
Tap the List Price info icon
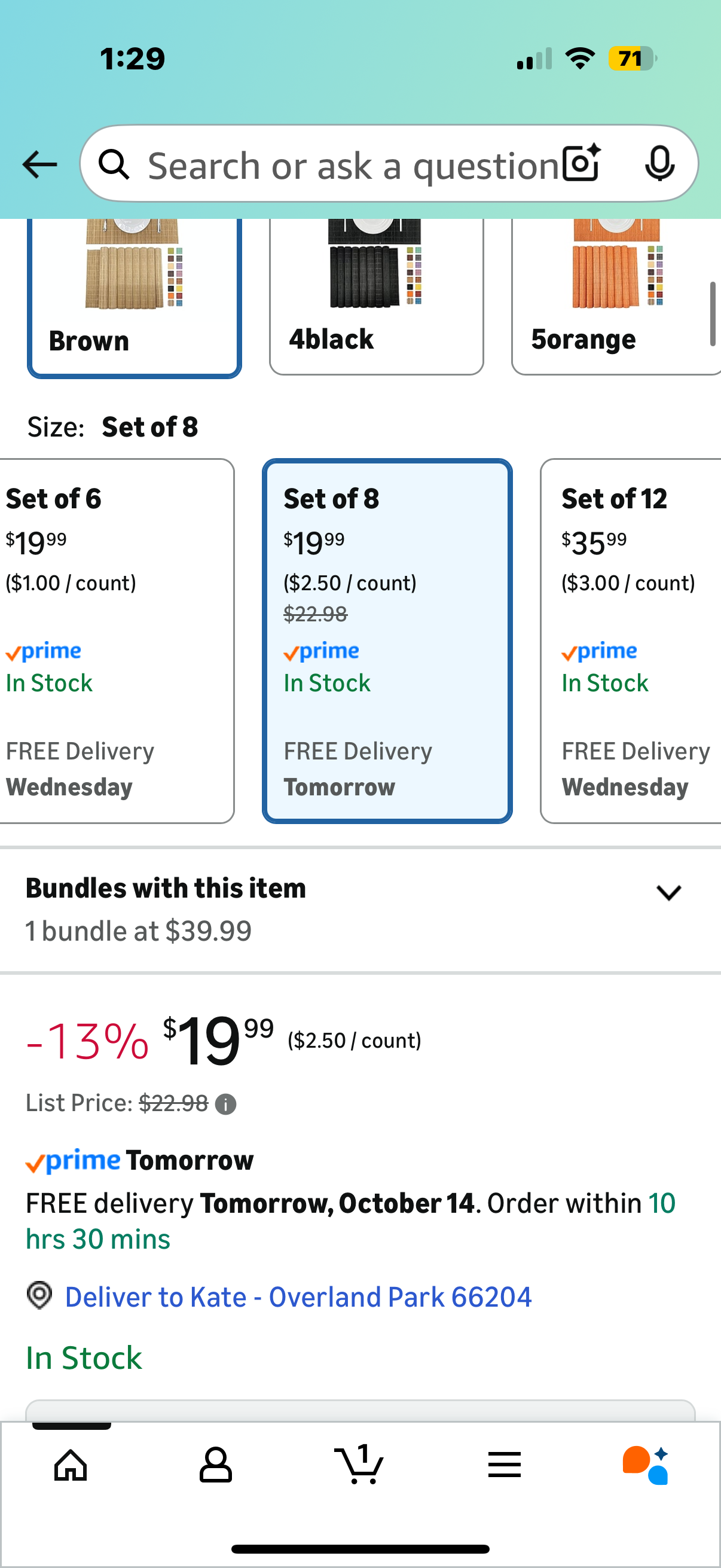tap(226, 1103)
